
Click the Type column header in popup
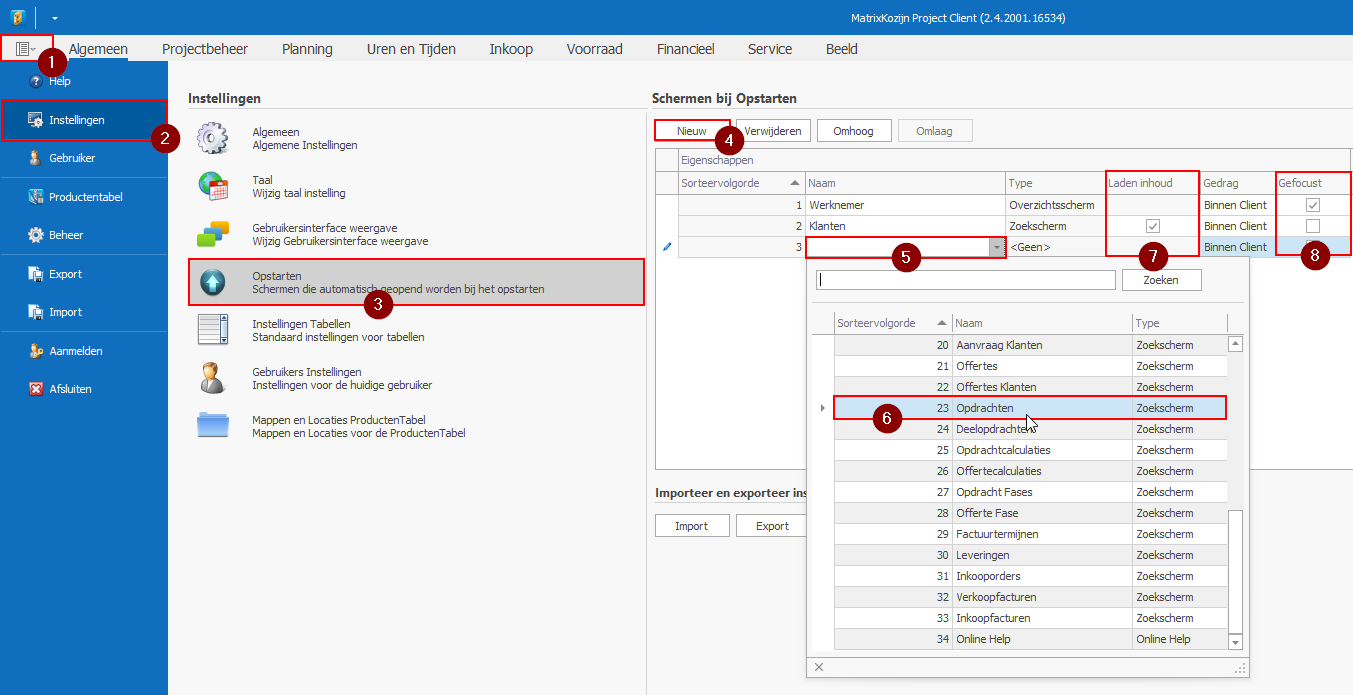coord(1179,323)
